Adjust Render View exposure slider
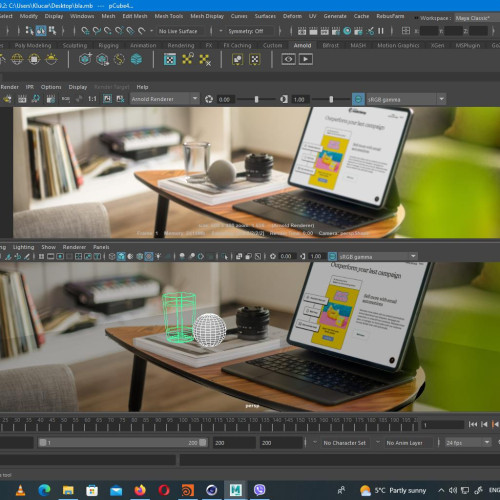This screenshot has width=500, height=500. 256,99
